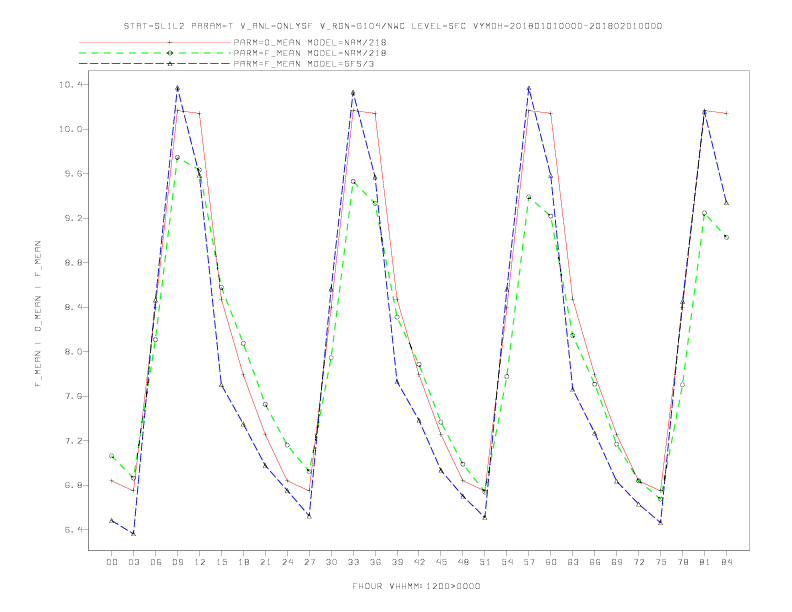Click x-axis tick label 30
The height and width of the screenshot is (612, 792).
click(x=331, y=562)
